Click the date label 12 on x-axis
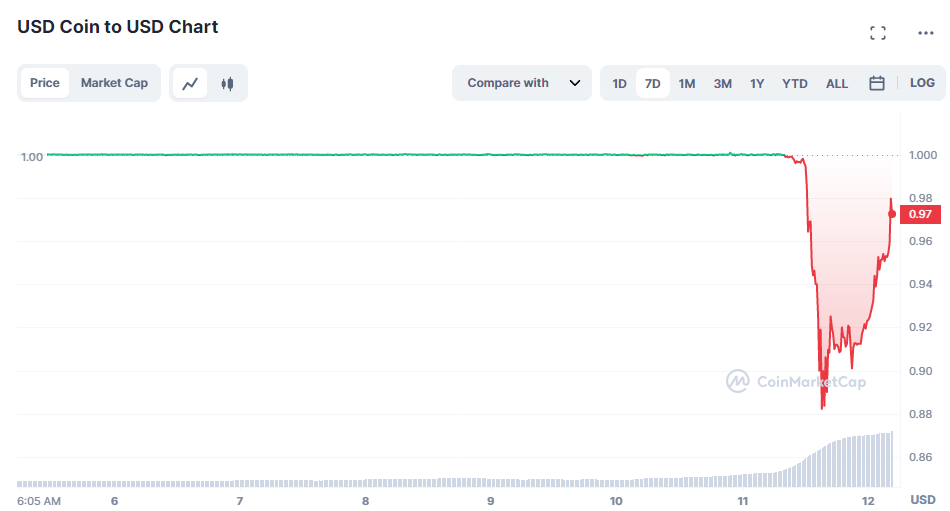 (868, 501)
